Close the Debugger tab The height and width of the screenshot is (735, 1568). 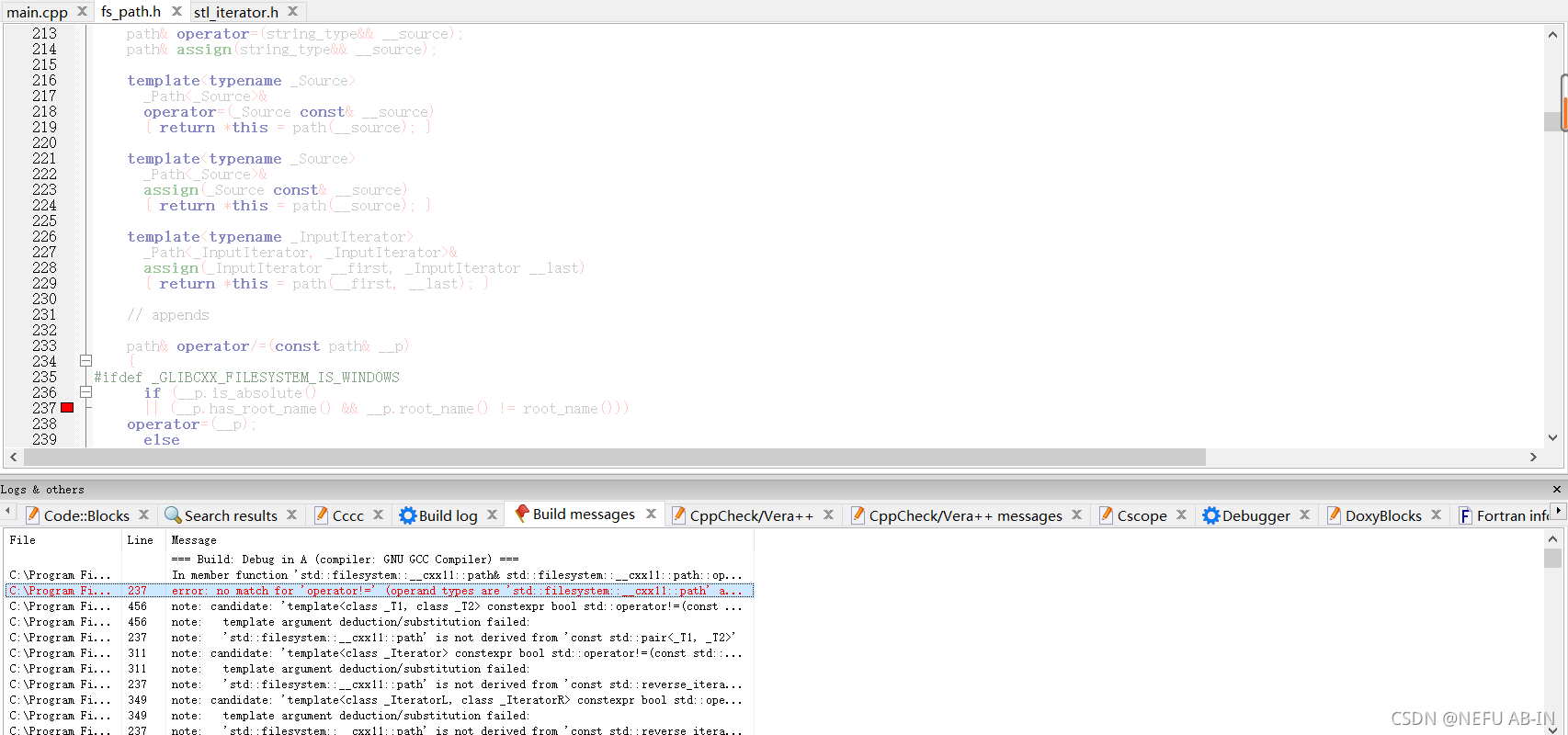click(x=1304, y=514)
